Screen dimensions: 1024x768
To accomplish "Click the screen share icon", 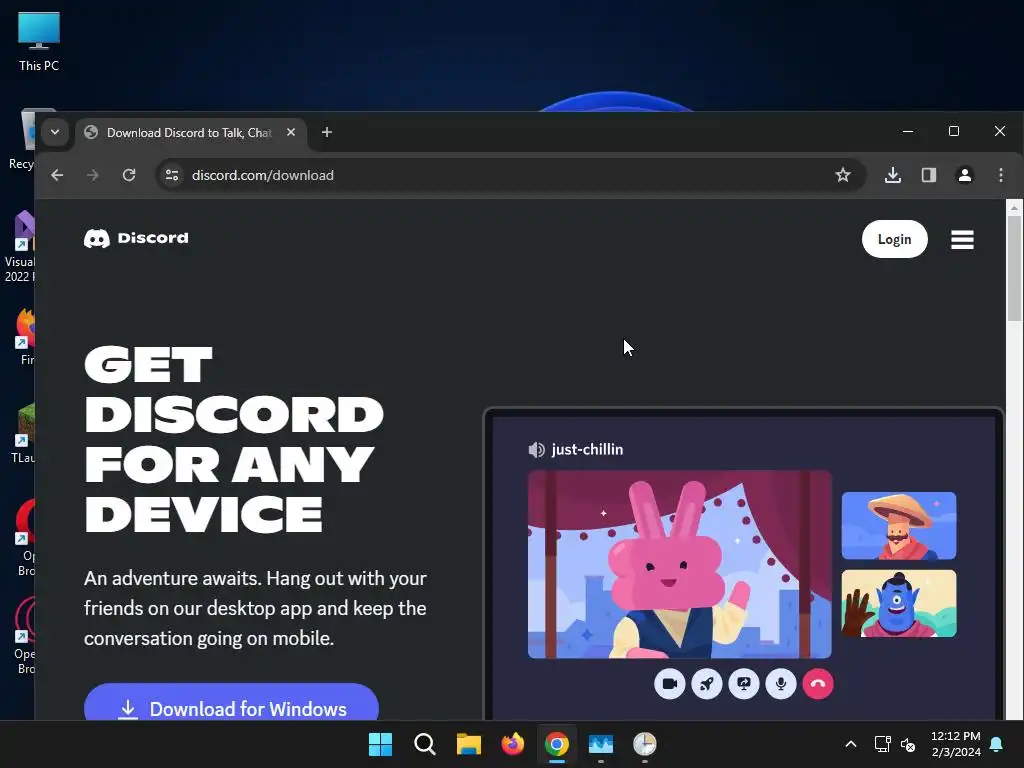I will (x=744, y=684).
